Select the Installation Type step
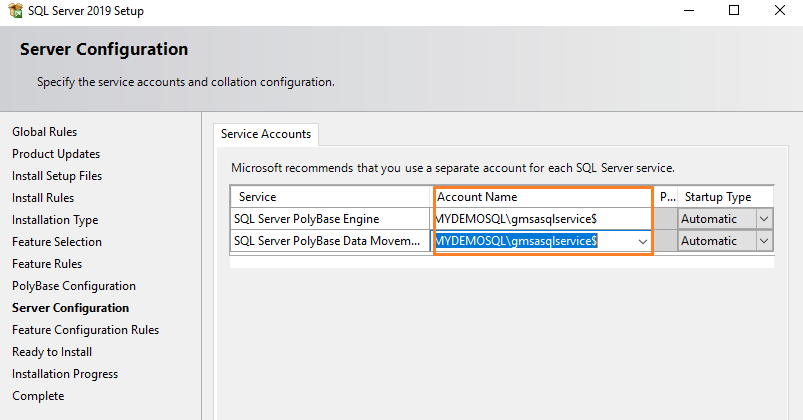The width and height of the screenshot is (803, 420). click(55, 220)
